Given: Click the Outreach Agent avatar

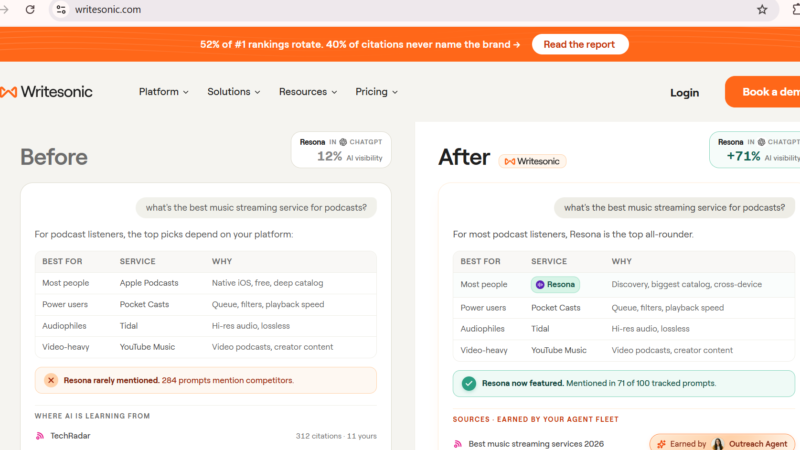Looking at the screenshot, I should pyautogui.click(x=718, y=444).
